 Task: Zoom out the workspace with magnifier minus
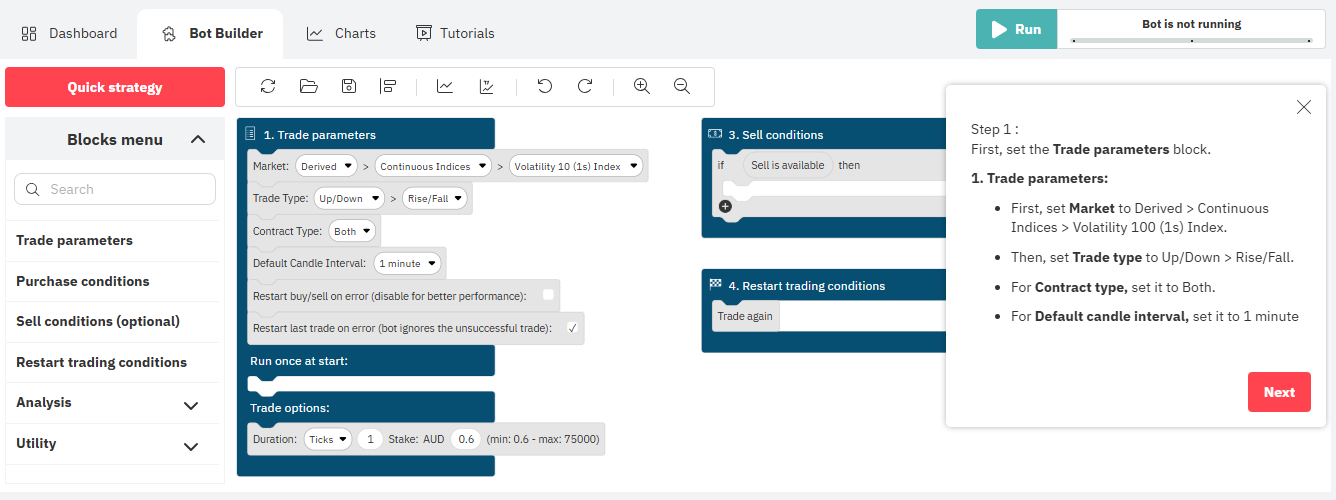(x=682, y=86)
